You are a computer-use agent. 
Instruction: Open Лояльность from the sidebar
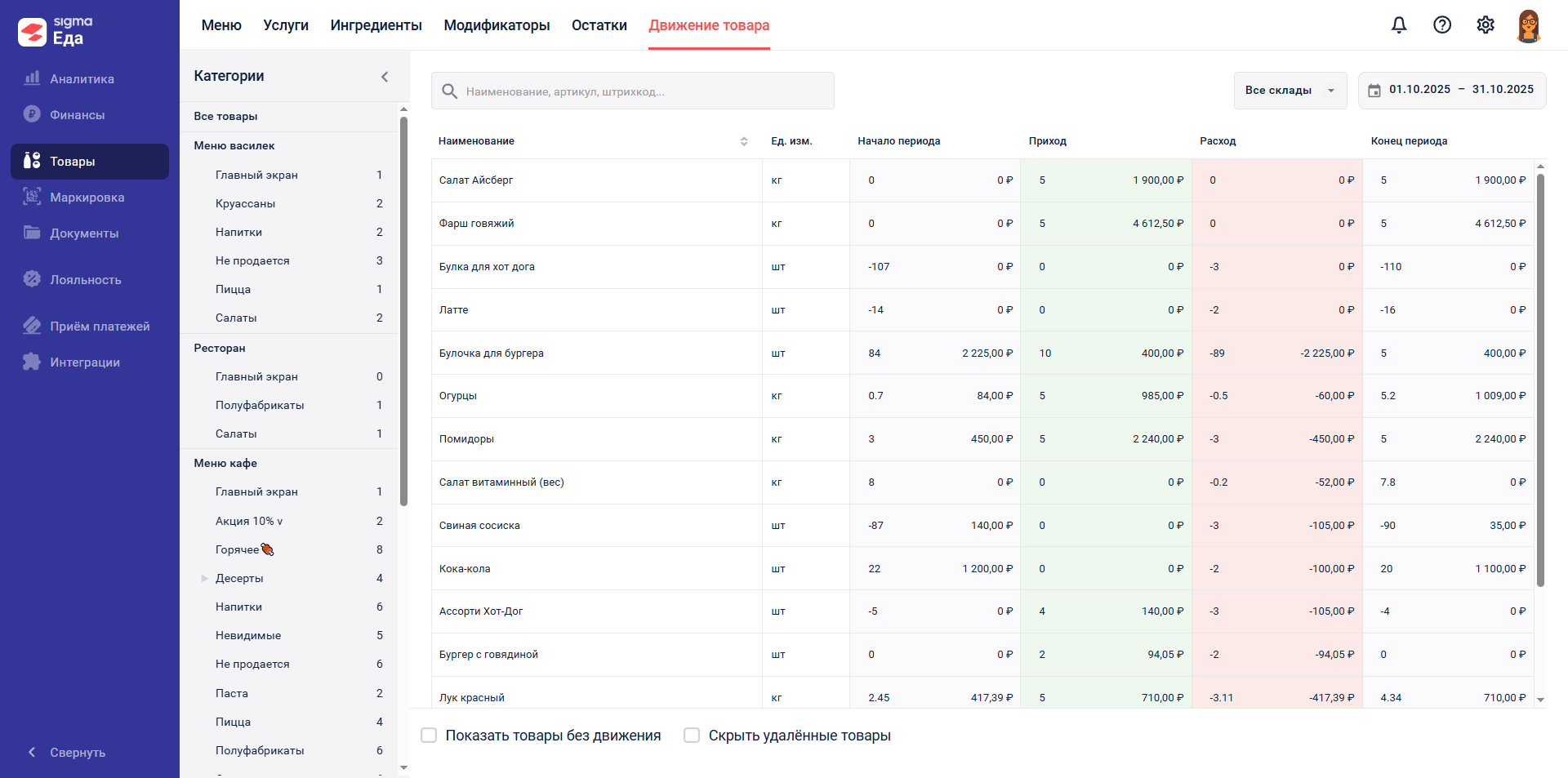click(x=85, y=280)
